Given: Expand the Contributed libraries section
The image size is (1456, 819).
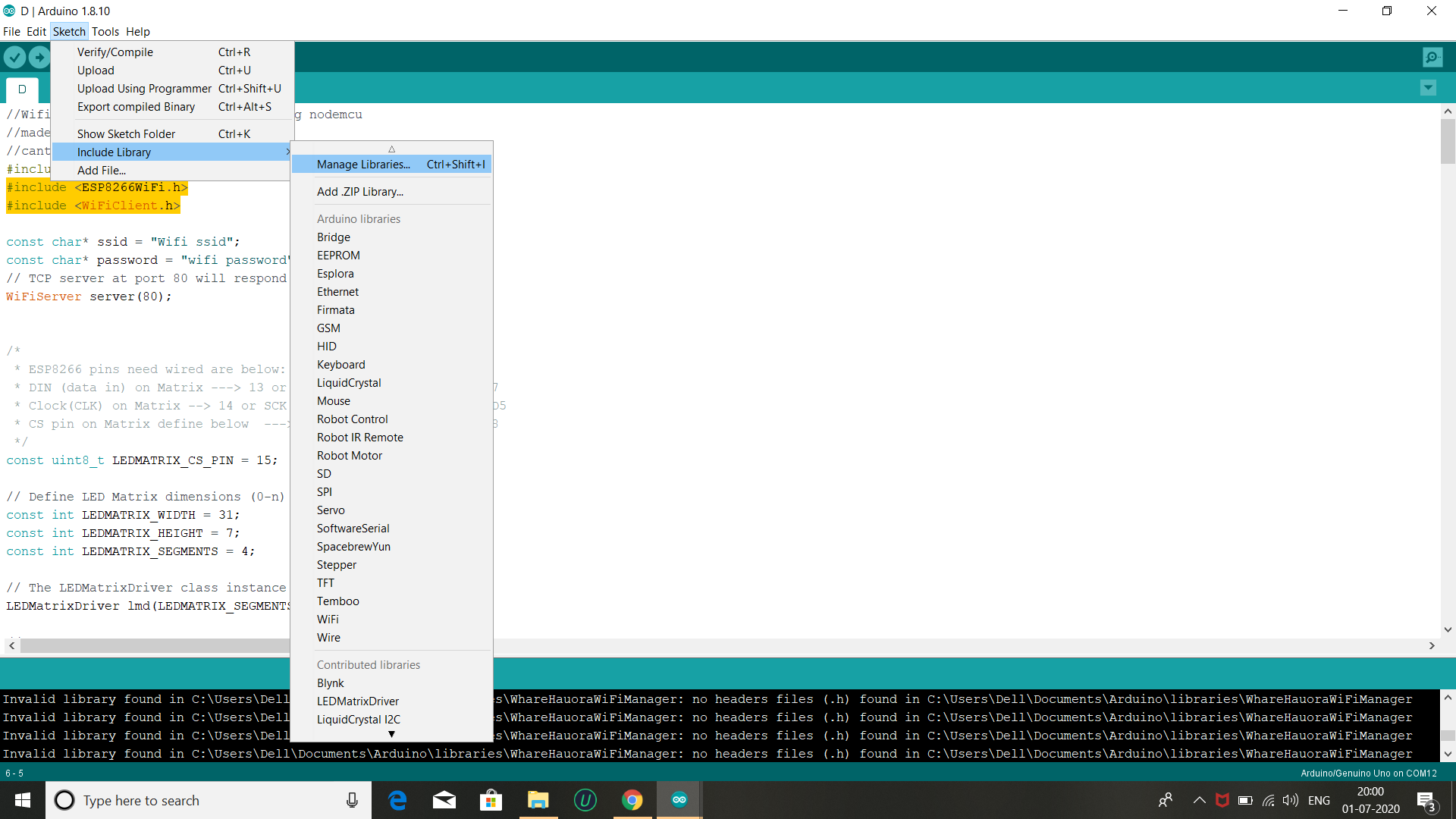Looking at the screenshot, I should (x=391, y=733).
